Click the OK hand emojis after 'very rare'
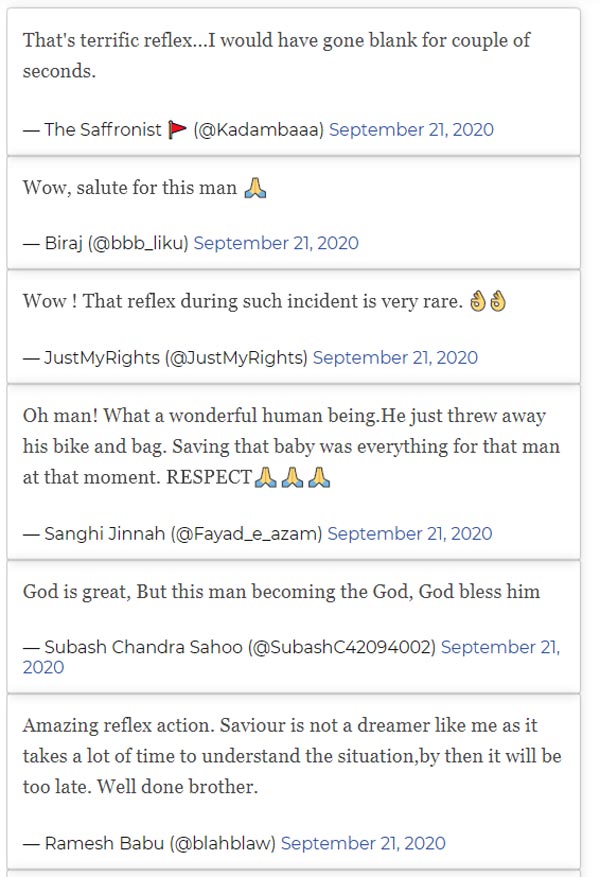 pos(489,301)
